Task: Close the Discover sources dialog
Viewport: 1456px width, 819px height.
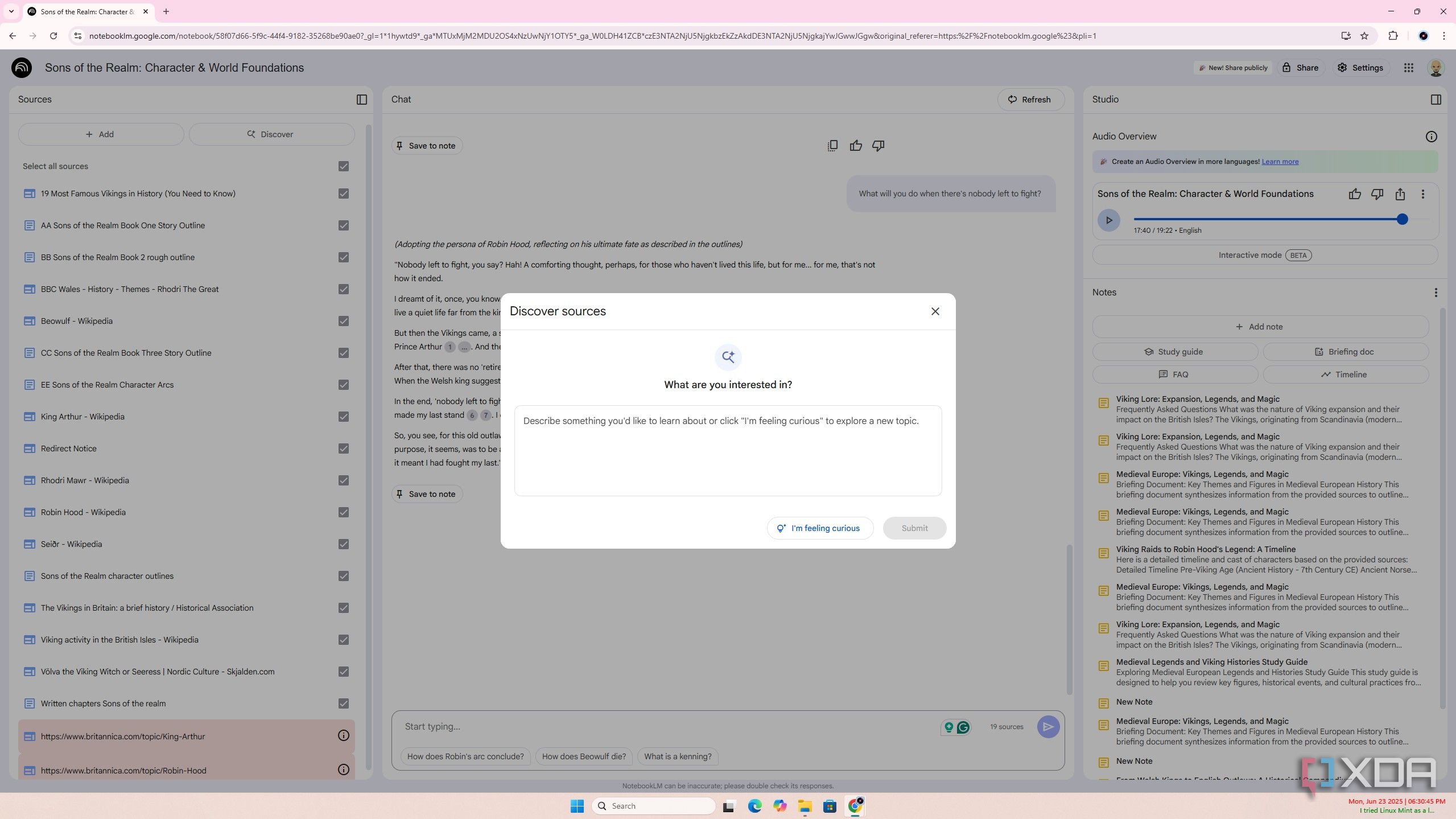Action: 935,311
